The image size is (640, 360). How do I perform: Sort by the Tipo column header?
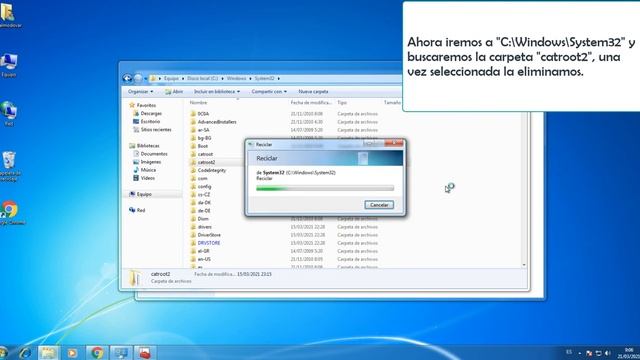342,103
